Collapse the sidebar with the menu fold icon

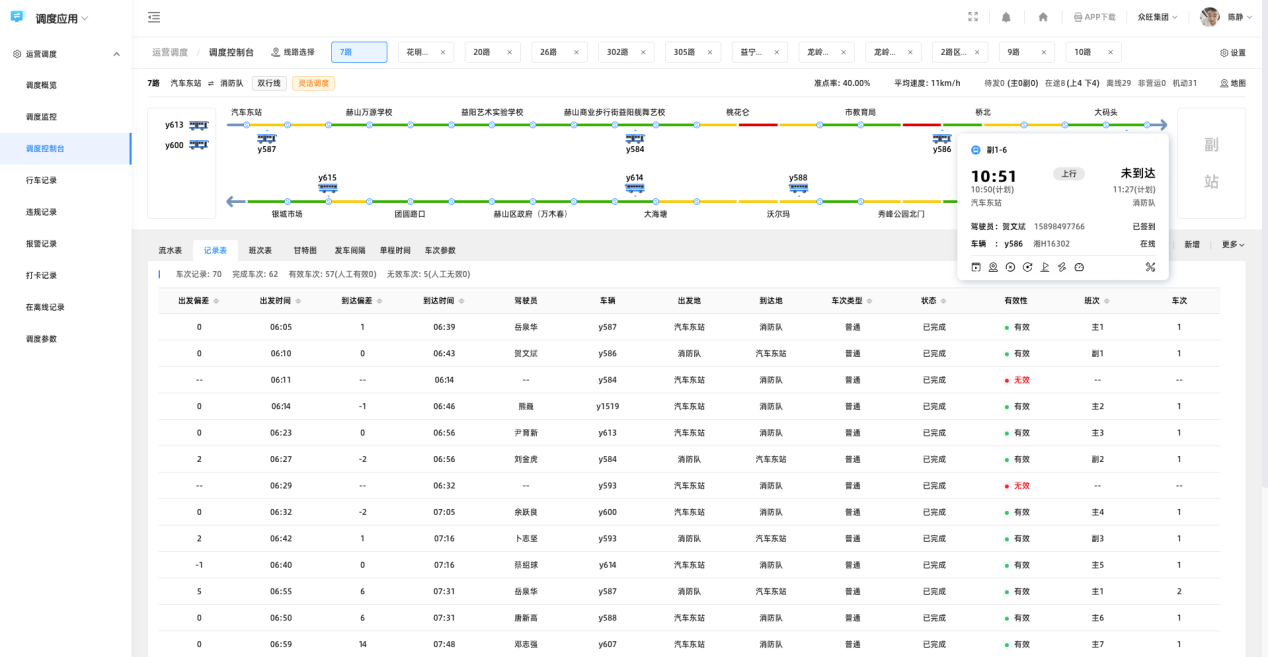(153, 17)
